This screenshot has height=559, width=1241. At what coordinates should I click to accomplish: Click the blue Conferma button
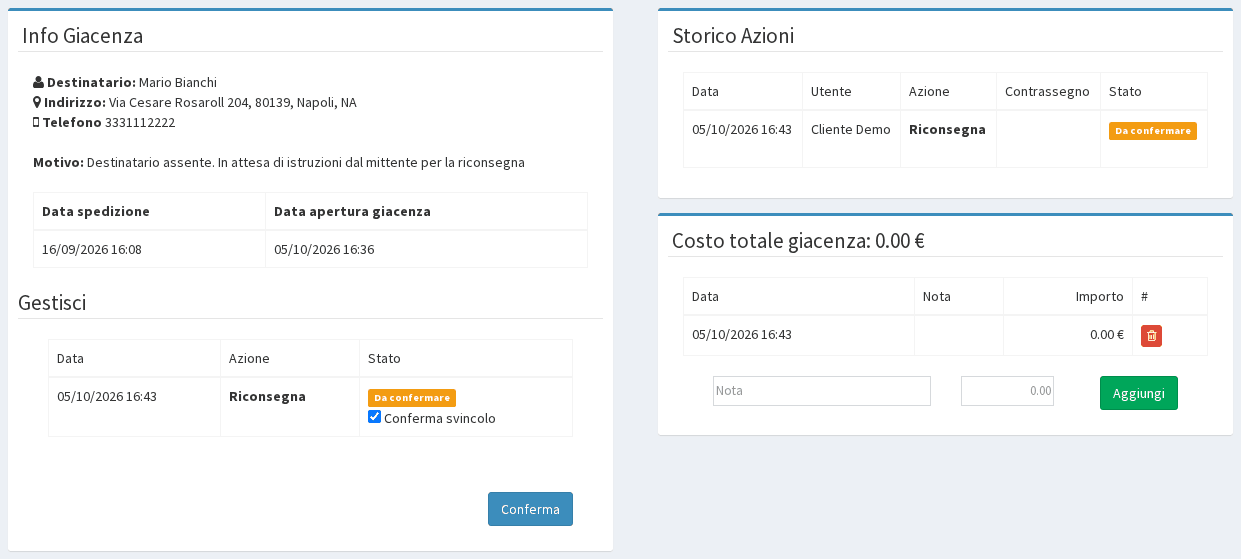click(x=530, y=509)
